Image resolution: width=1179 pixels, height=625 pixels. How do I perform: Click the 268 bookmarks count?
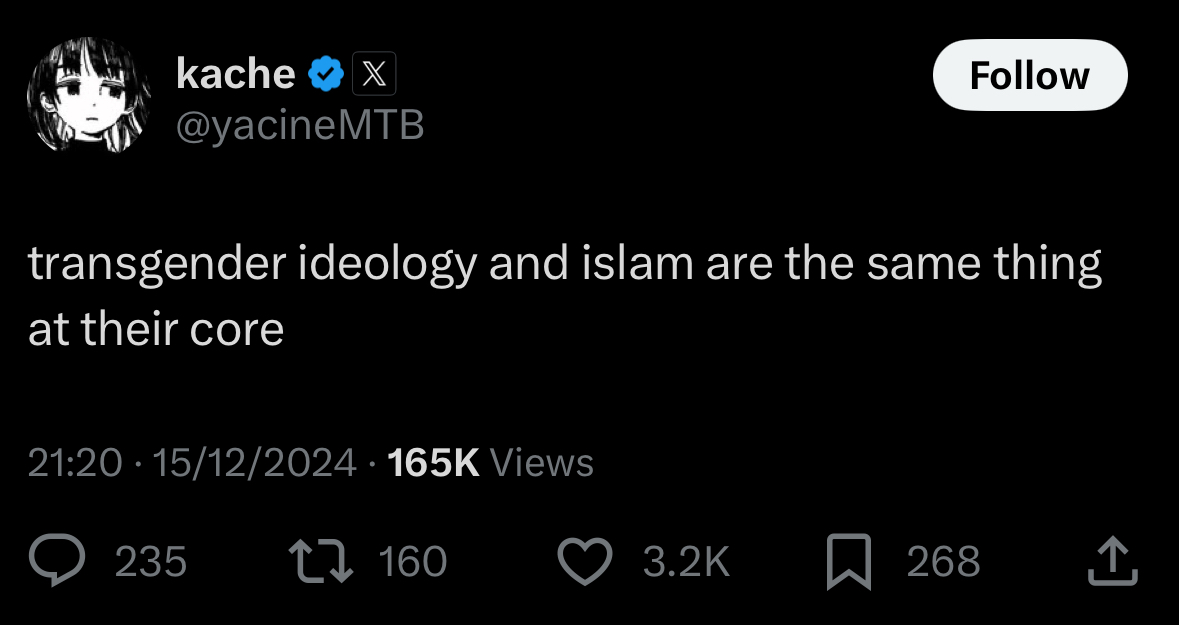943,562
